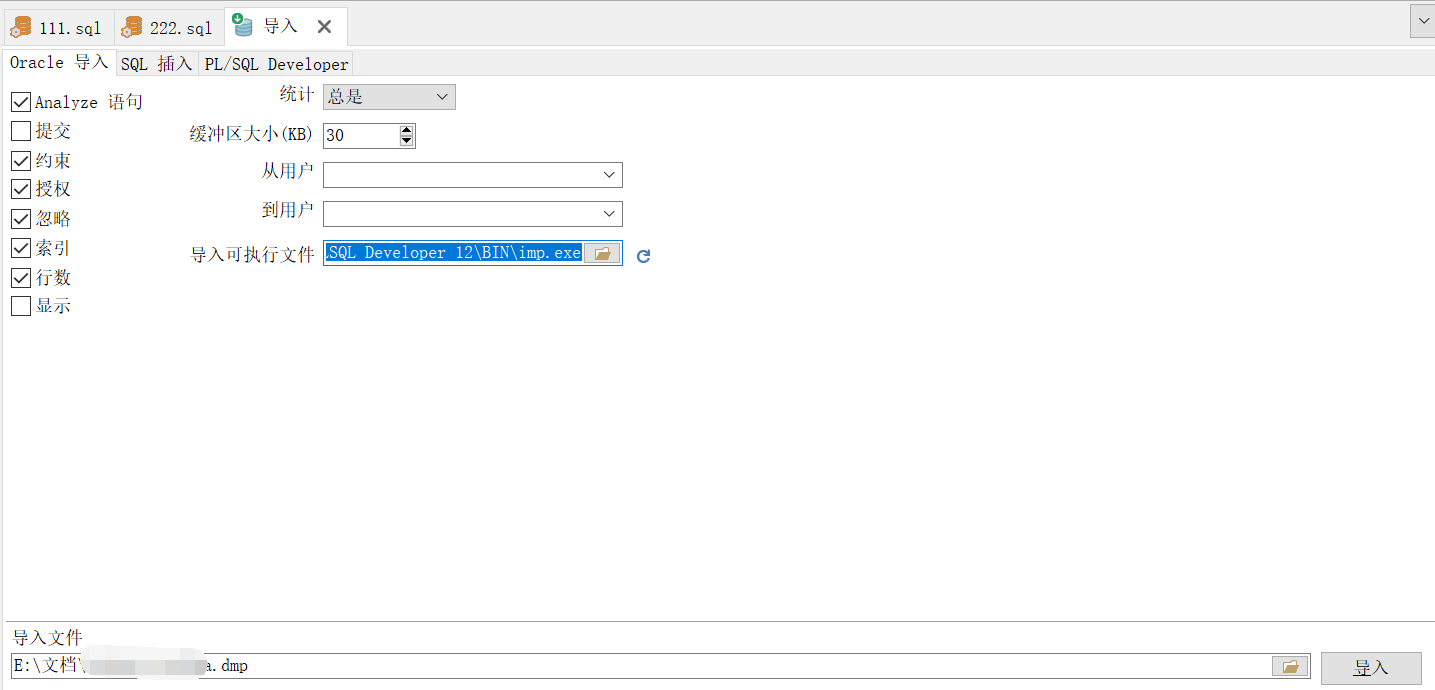Select the SQL 插入 tab
This screenshot has height=690, width=1435.
point(157,64)
